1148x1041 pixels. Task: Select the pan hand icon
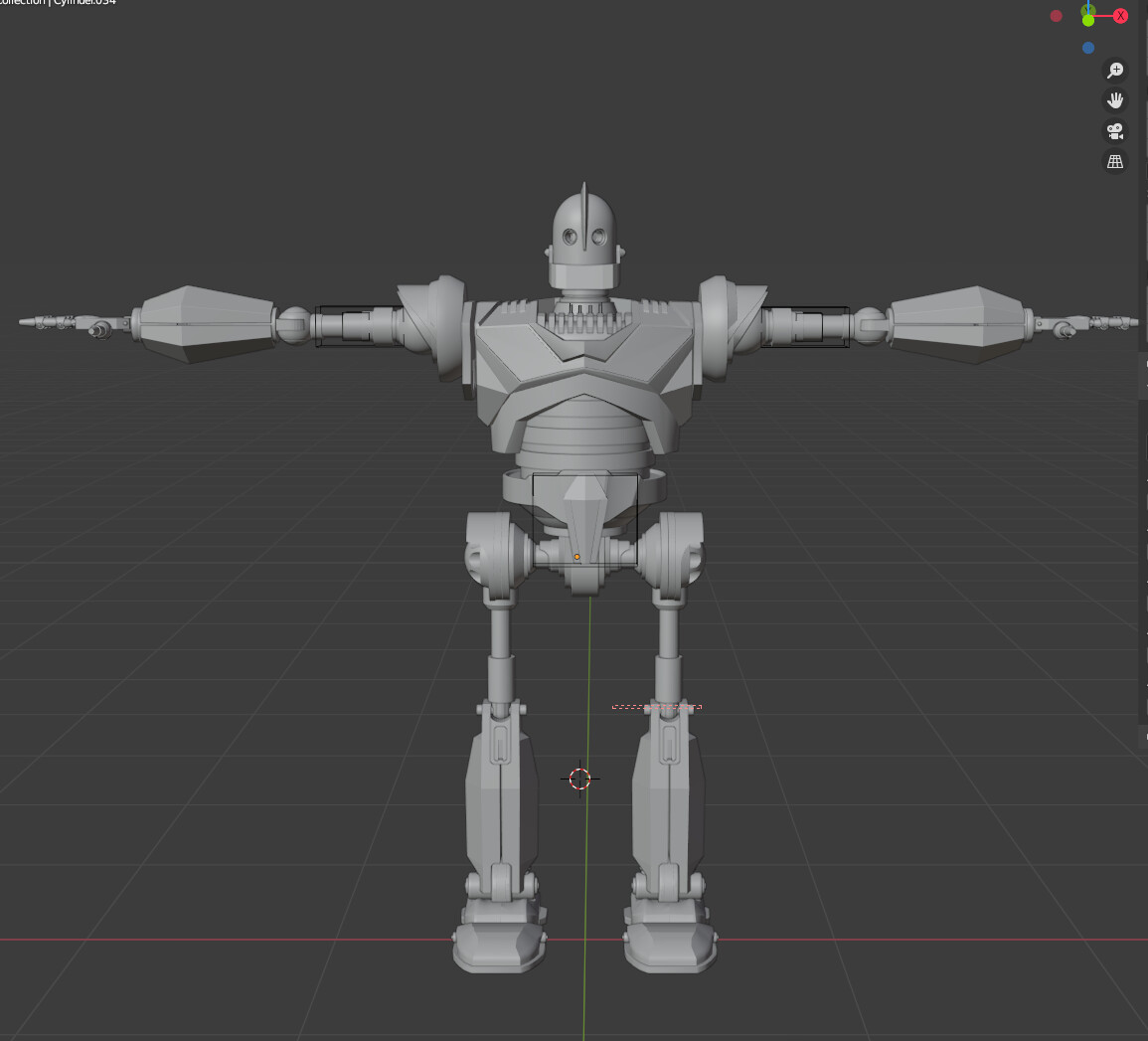1115,99
